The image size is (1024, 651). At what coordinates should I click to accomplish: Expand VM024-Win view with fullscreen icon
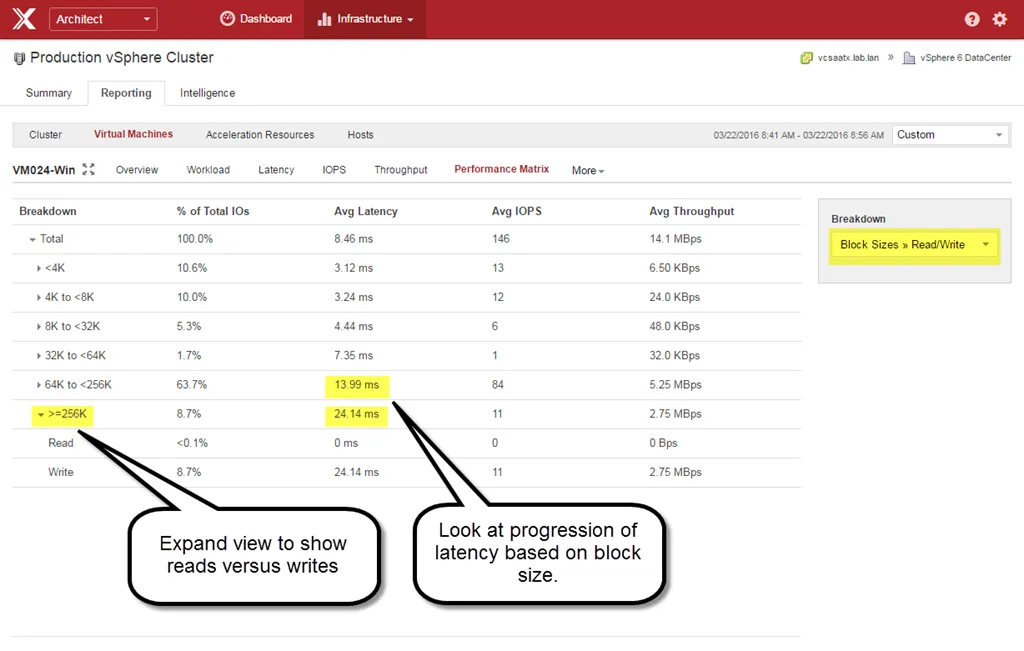click(88, 170)
